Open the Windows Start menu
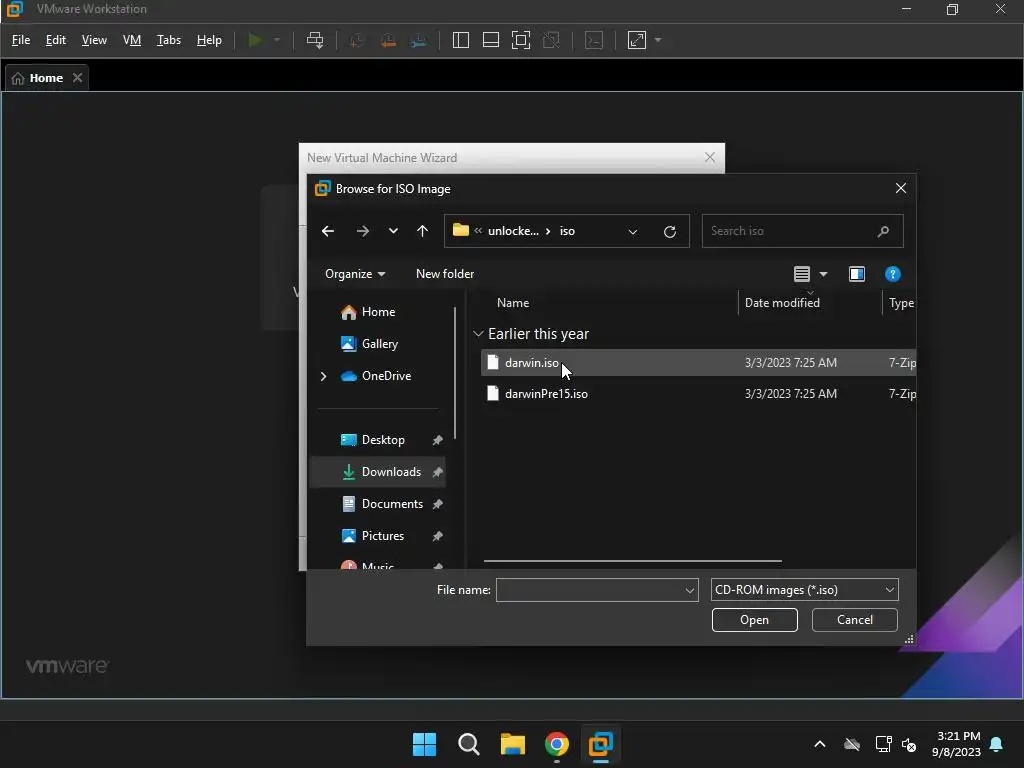1024x768 pixels. 424,744
